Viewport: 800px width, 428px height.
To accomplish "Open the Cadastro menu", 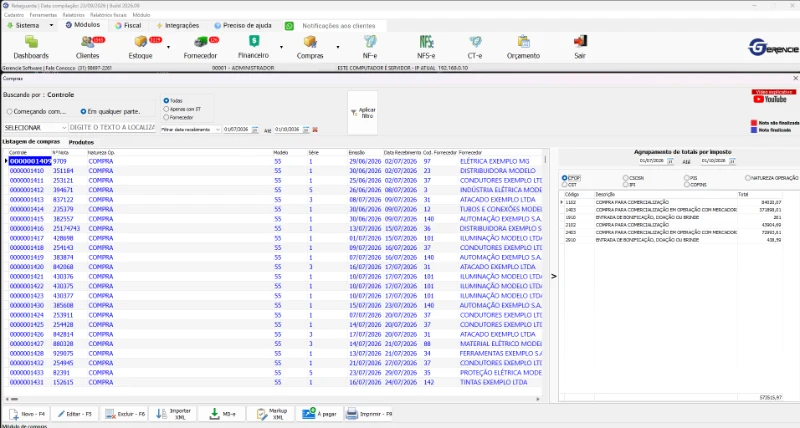I will [x=14, y=15].
